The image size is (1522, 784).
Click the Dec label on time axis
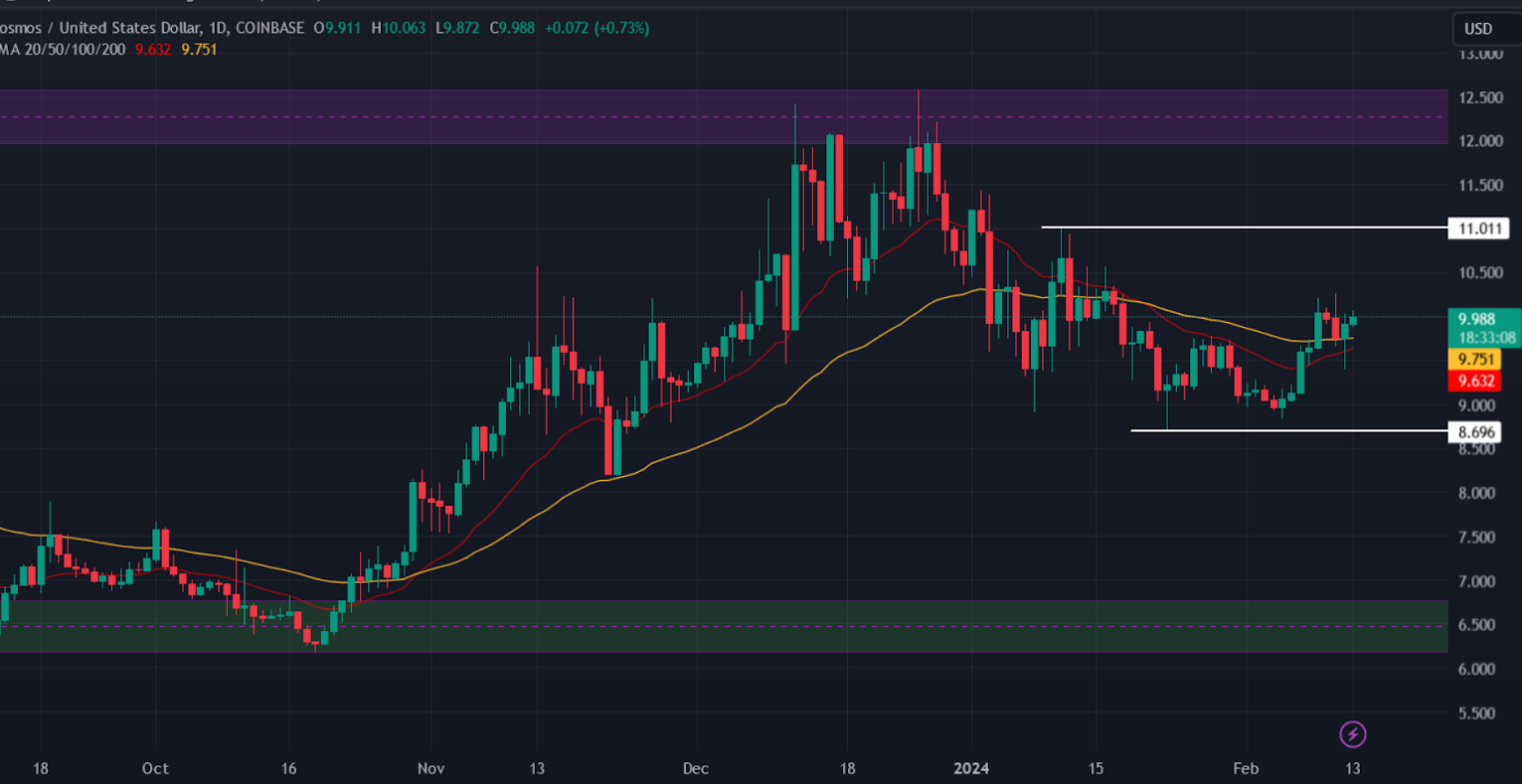pyautogui.click(x=696, y=768)
